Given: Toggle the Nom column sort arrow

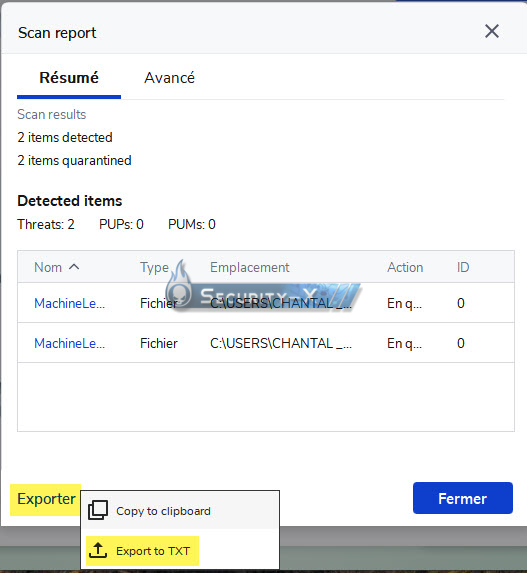Looking at the screenshot, I should tap(74, 267).
